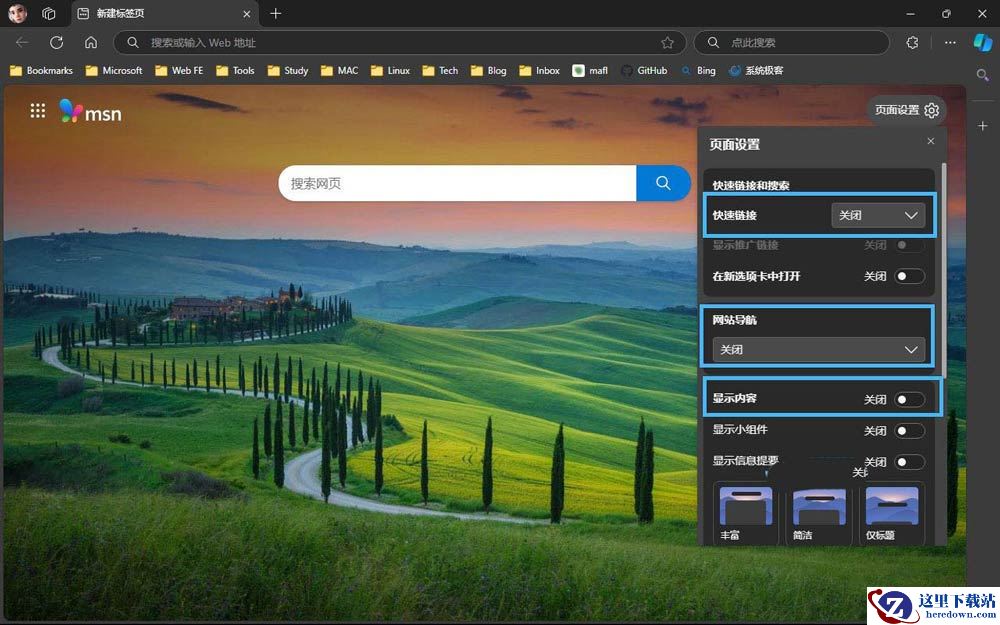Select the 丰富 layout thumbnail
The image size is (1000, 625).
coord(746,513)
